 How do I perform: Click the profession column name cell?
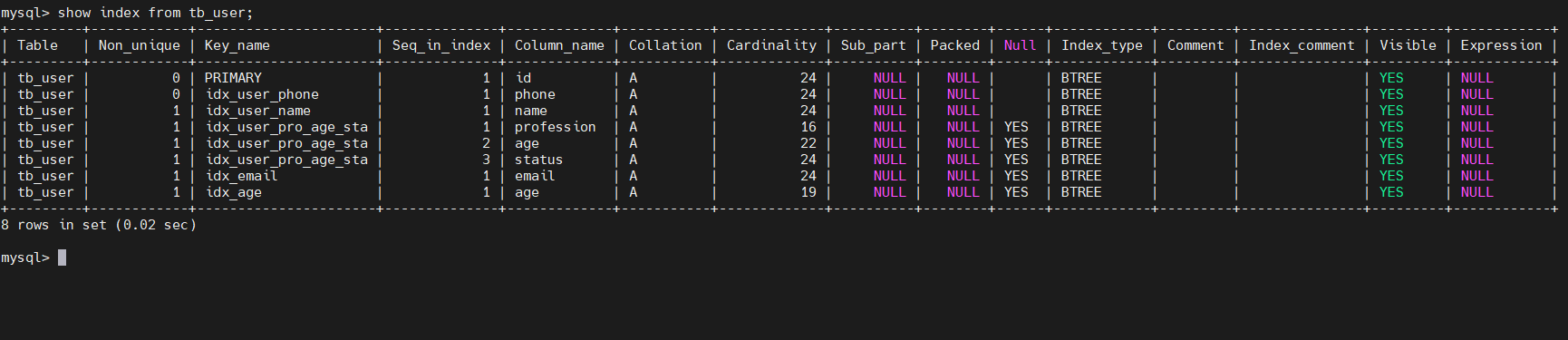click(556, 127)
